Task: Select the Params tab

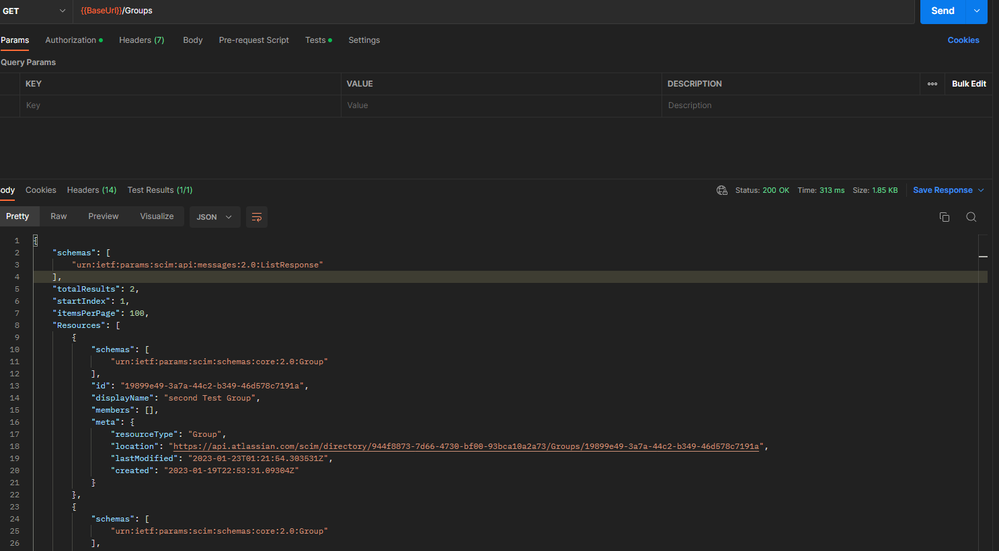Action: click(x=15, y=40)
